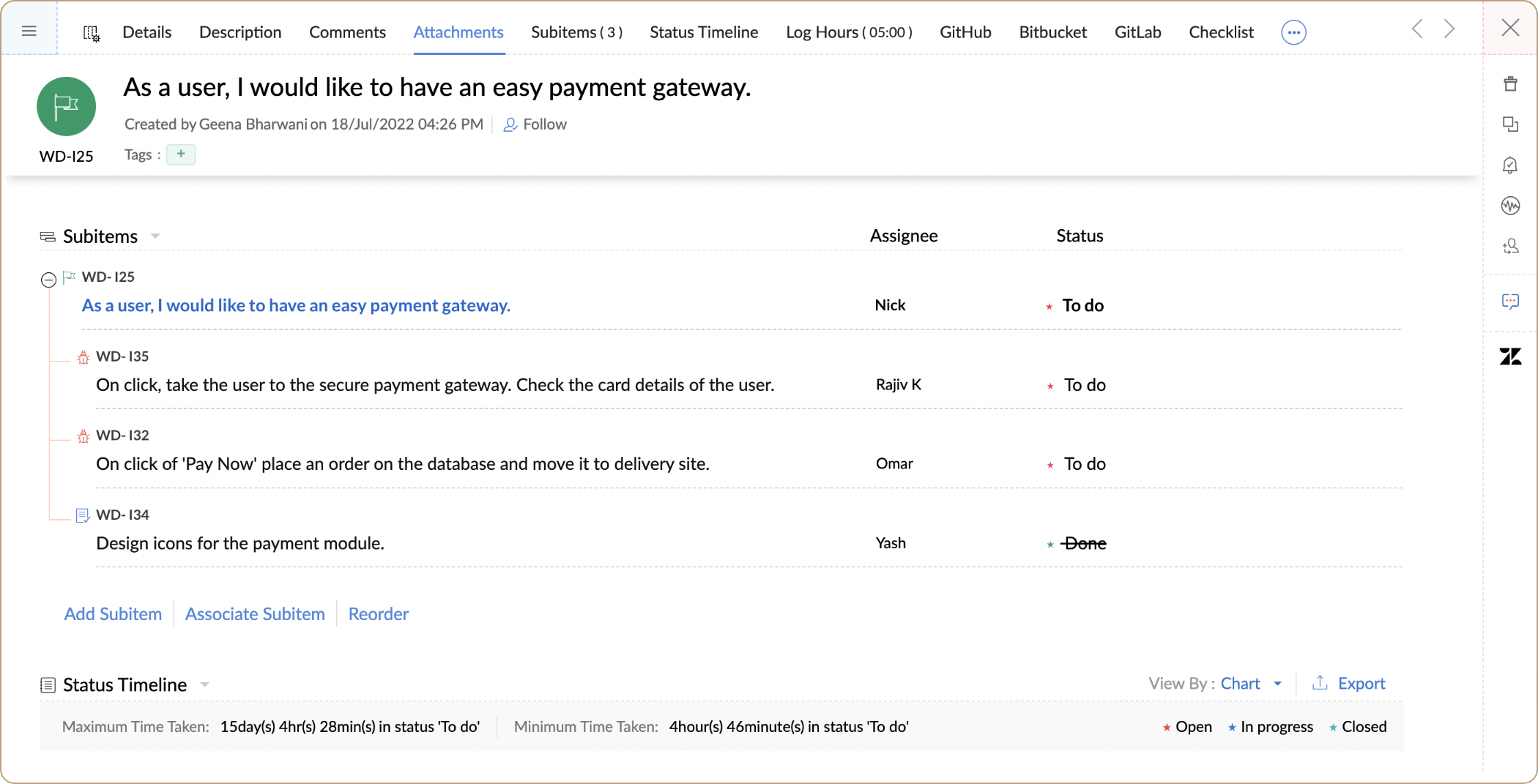Show more tabs via ellipsis button
This screenshot has height=784, width=1538.
1293,32
